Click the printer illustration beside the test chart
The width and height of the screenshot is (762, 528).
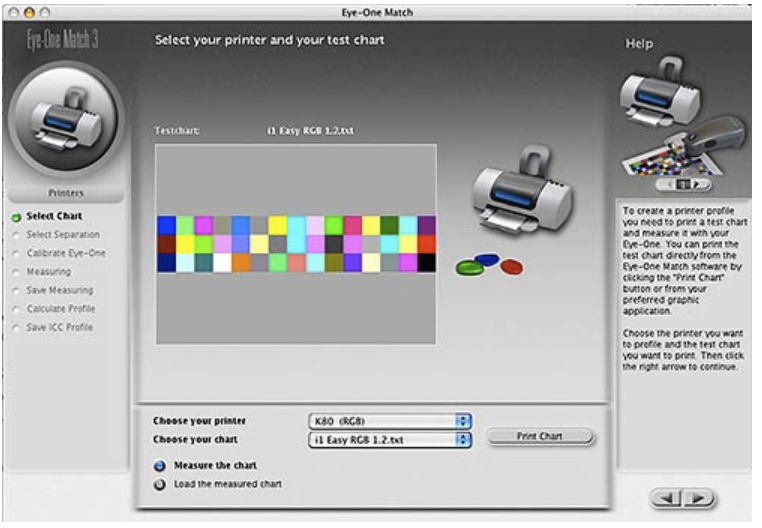click(x=522, y=191)
